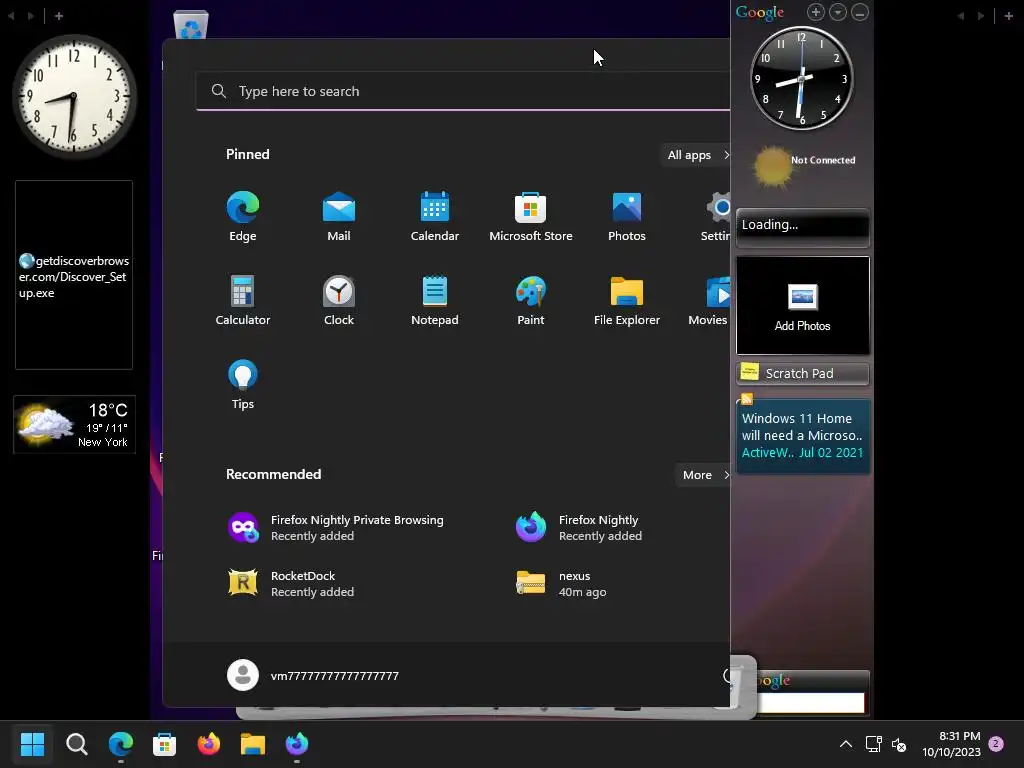Click the Type here to search box

pos(463,91)
